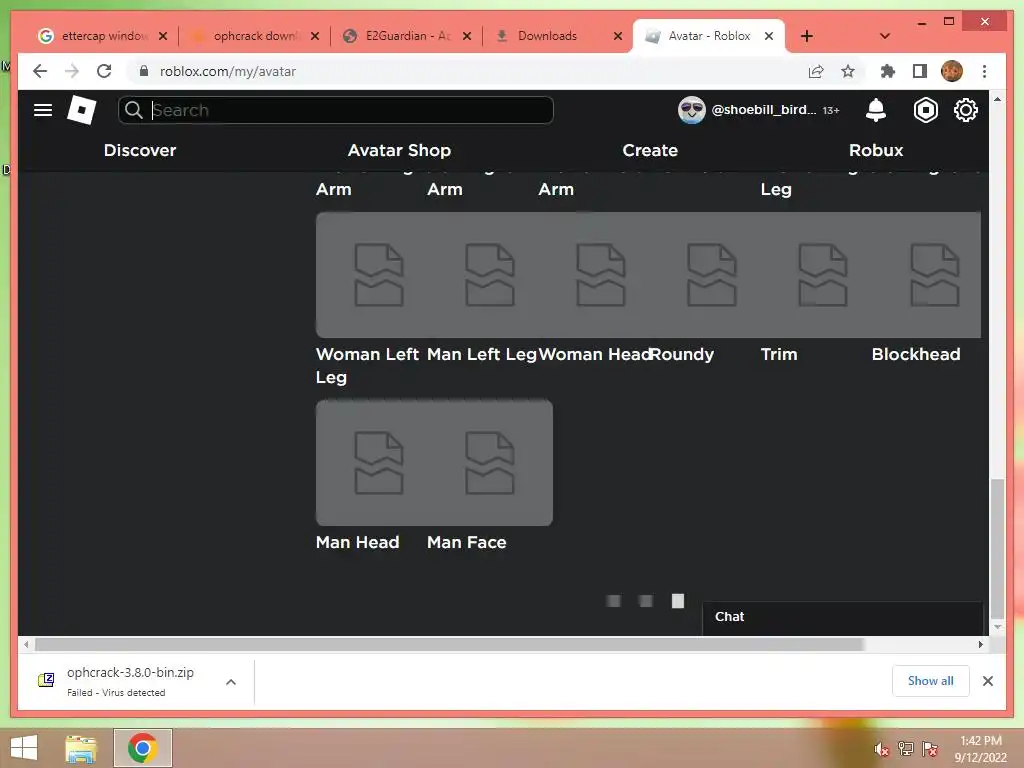This screenshot has height=768, width=1024.
Task: Click Show all downloads
Action: [x=931, y=681]
